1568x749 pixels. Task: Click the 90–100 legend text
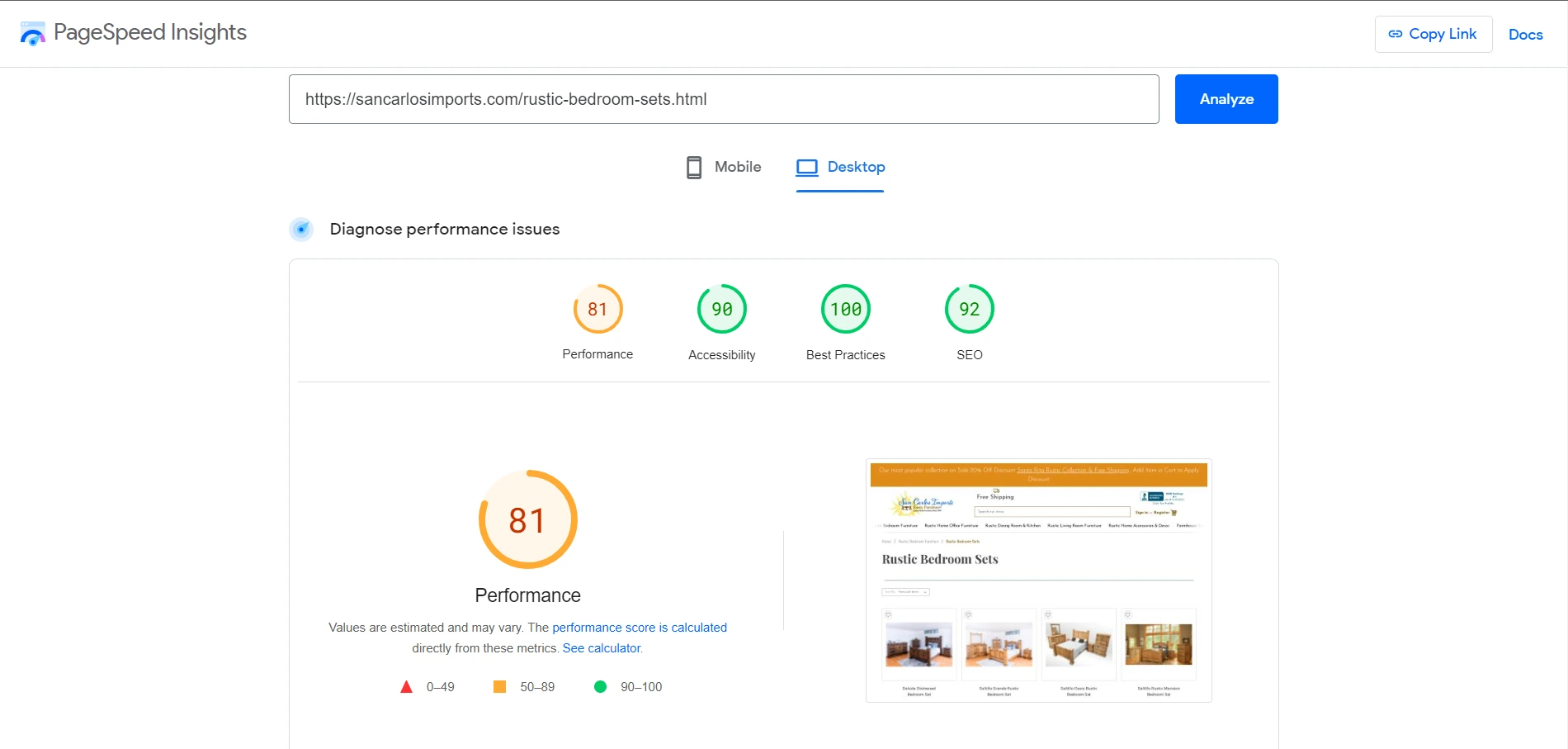(x=641, y=687)
